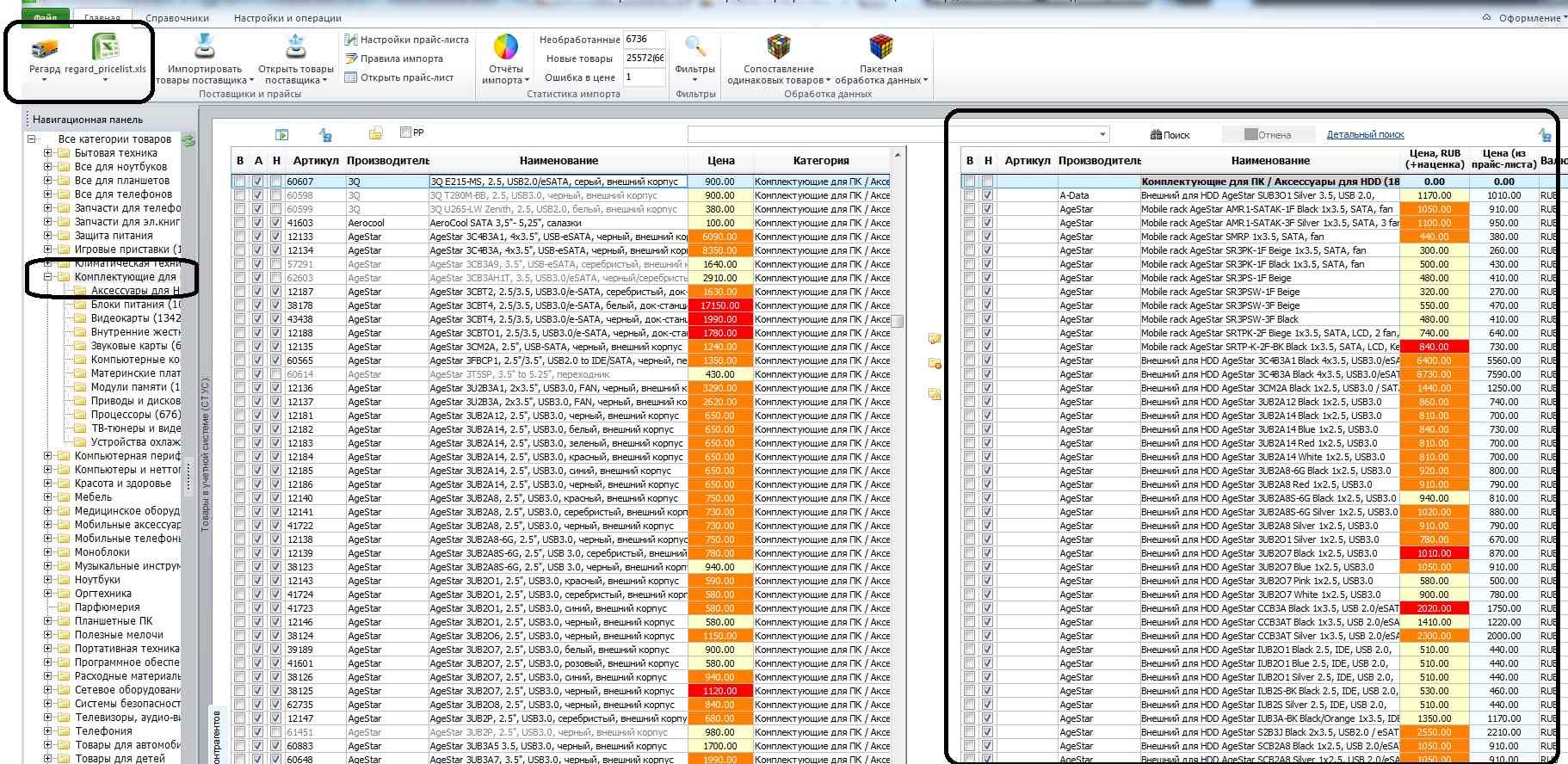Open the dropdown arrow under Регард
This screenshot has width=1568, height=764.
pos(45,80)
